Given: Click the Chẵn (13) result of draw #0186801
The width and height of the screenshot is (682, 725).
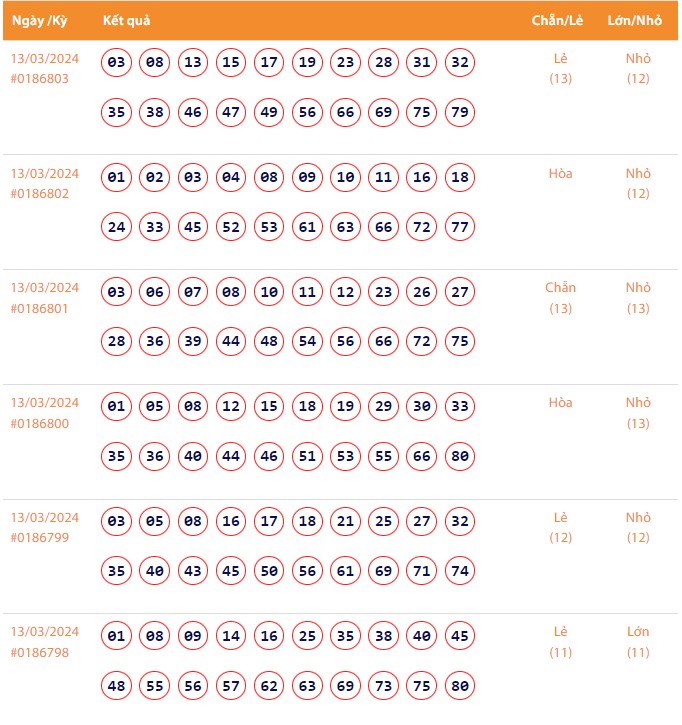Looking at the screenshot, I should click(561, 298).
